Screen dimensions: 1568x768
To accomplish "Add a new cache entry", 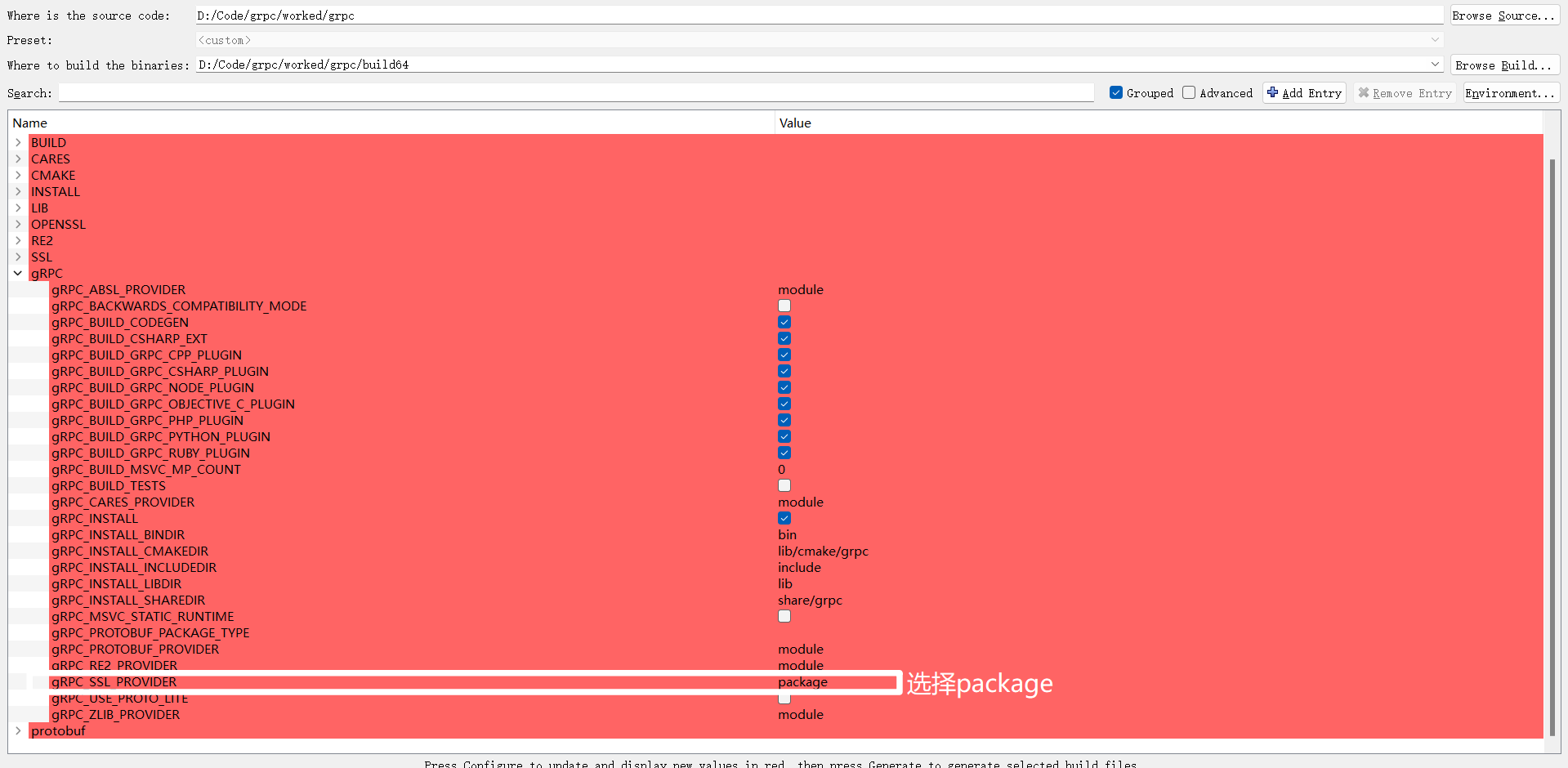I will [x=1304, y=93].
